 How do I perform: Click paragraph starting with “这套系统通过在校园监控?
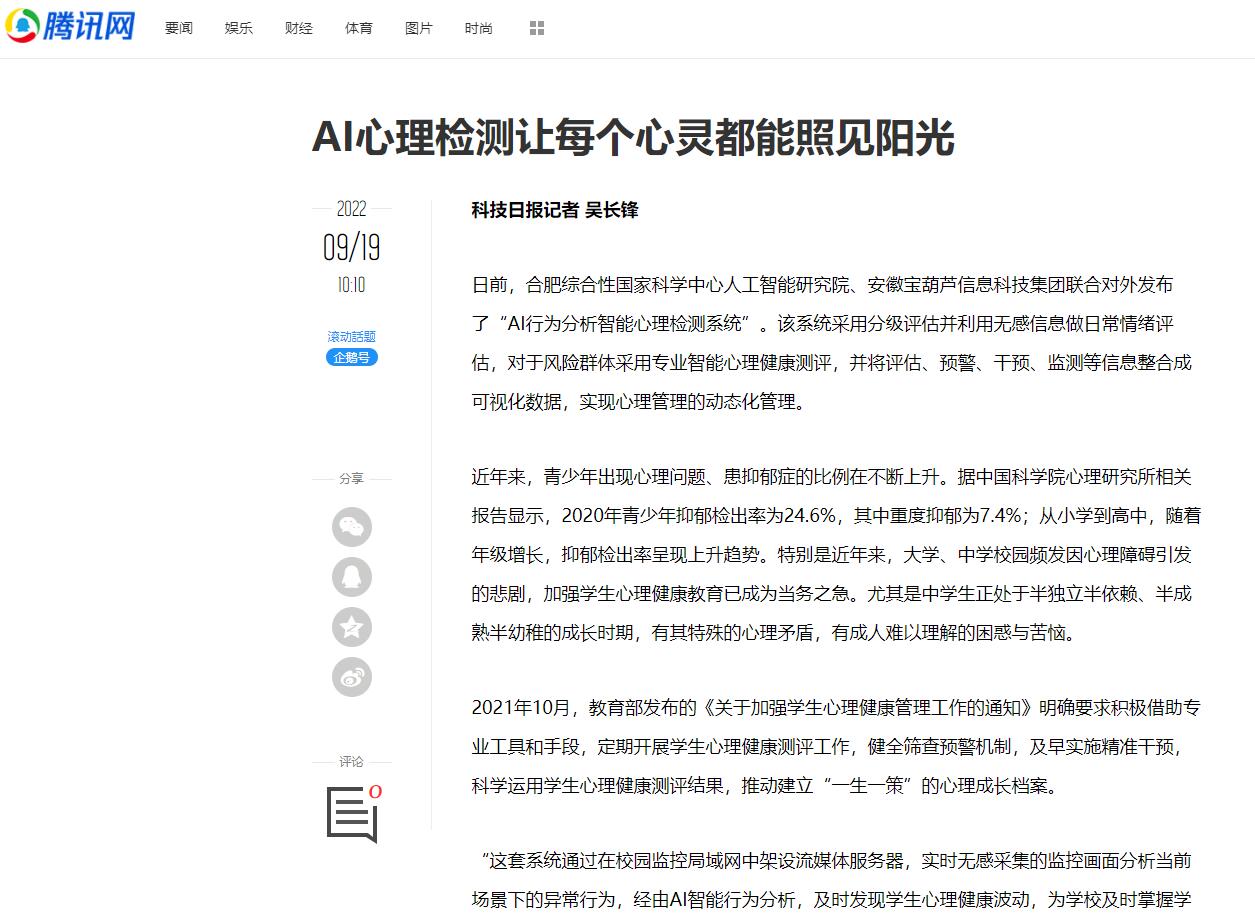point(834,880)
